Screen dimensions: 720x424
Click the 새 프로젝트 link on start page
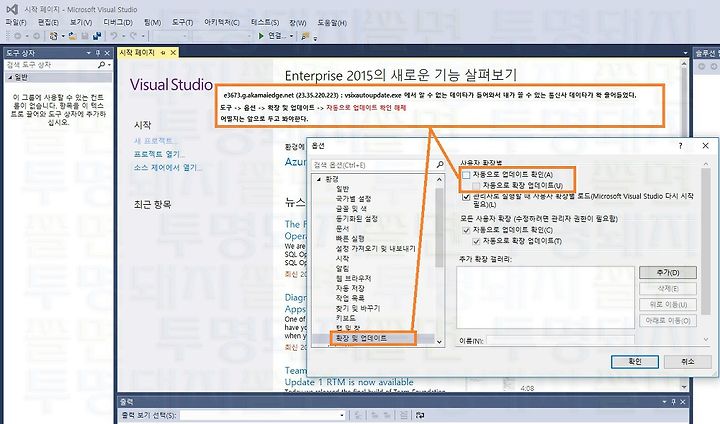[x=155, y=141]
